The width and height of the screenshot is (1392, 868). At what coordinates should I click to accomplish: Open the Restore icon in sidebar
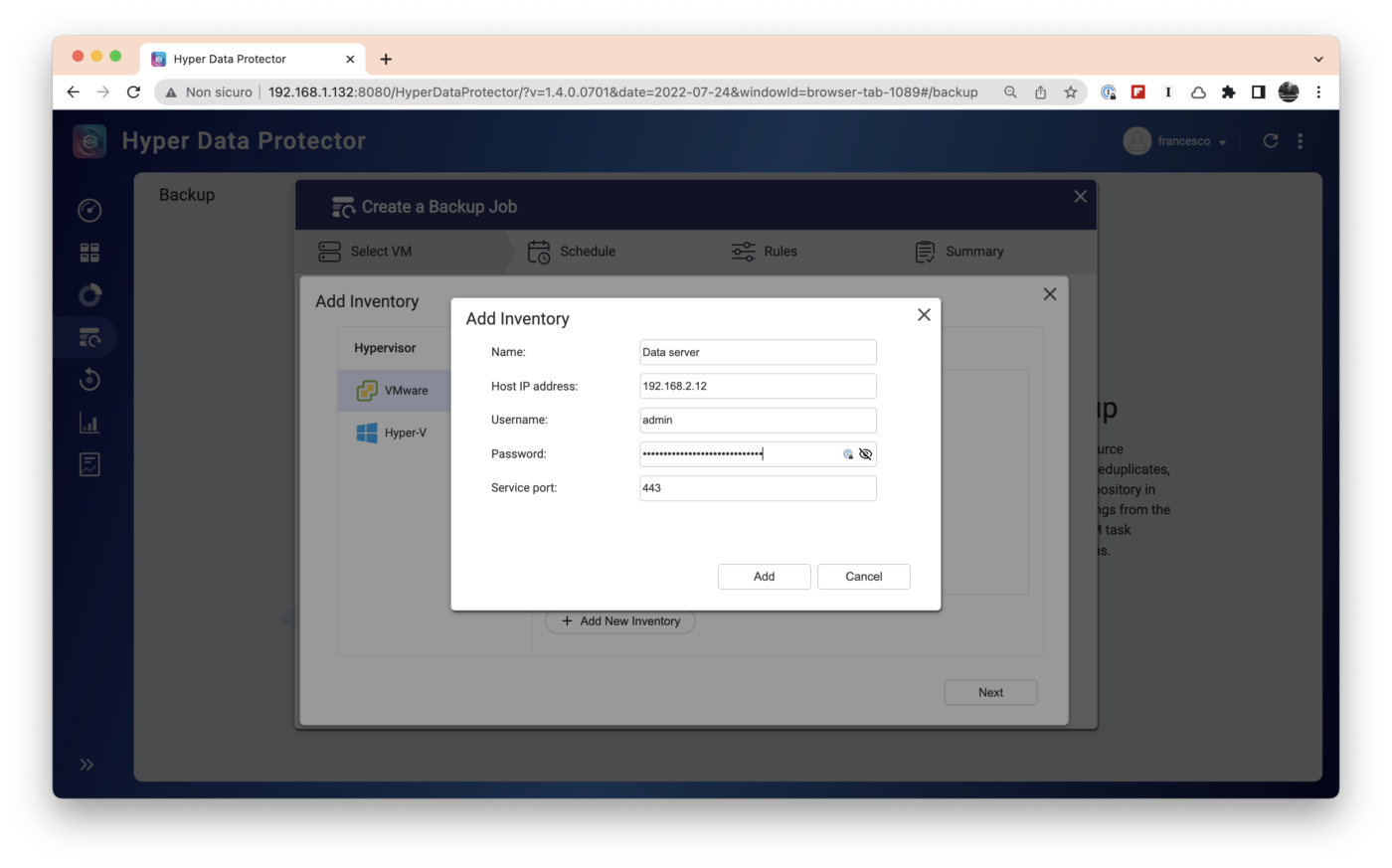point(89,380)
